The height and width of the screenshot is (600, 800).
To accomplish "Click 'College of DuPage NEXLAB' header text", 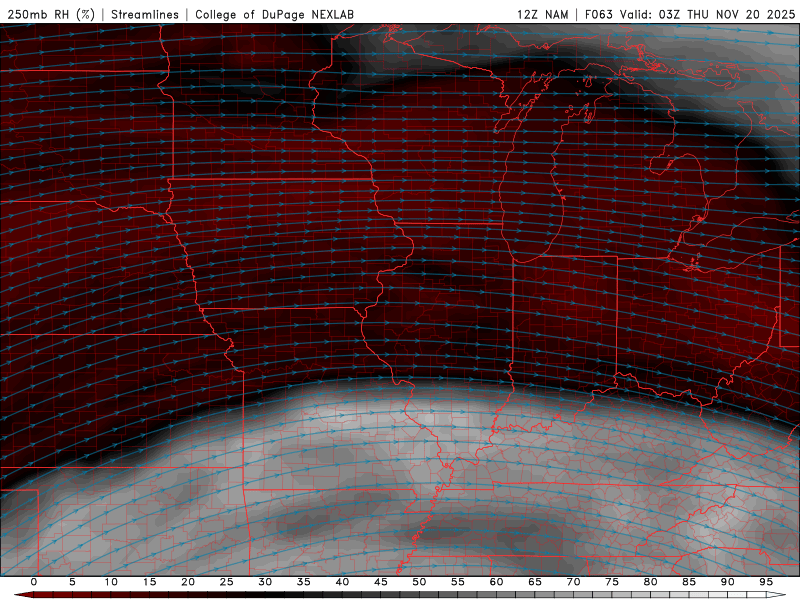I will click(274, 14).
